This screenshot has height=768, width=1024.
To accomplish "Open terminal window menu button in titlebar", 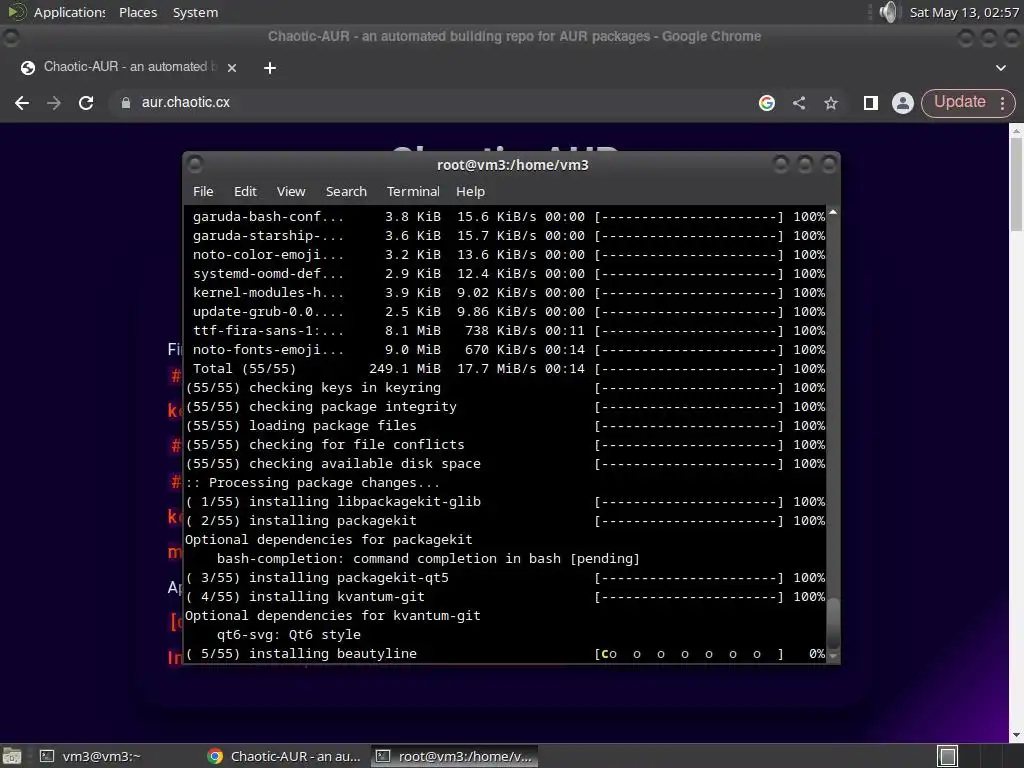I will click(x=195, y=165).
